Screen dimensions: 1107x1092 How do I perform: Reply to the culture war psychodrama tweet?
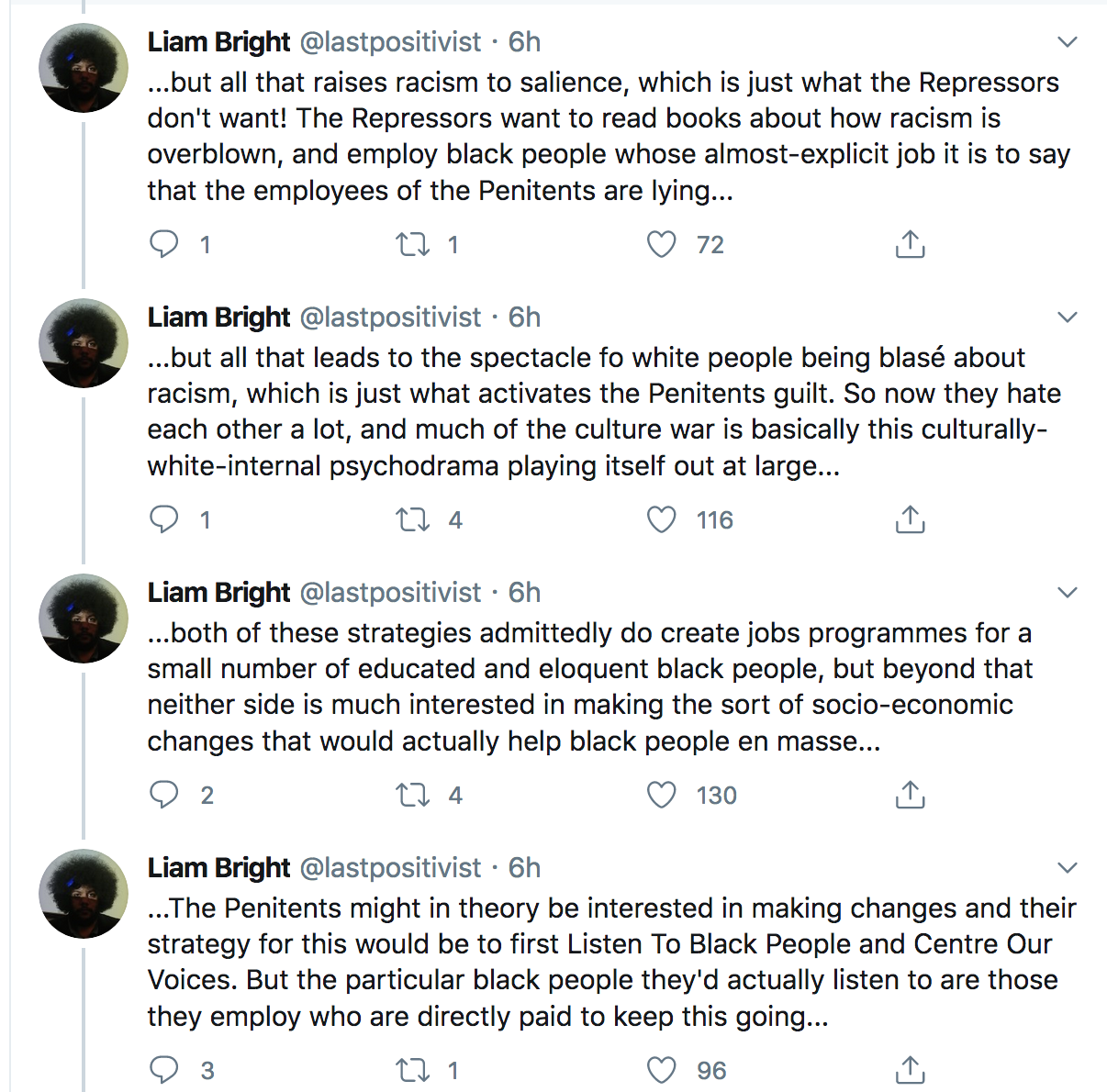tap(164, 519)
